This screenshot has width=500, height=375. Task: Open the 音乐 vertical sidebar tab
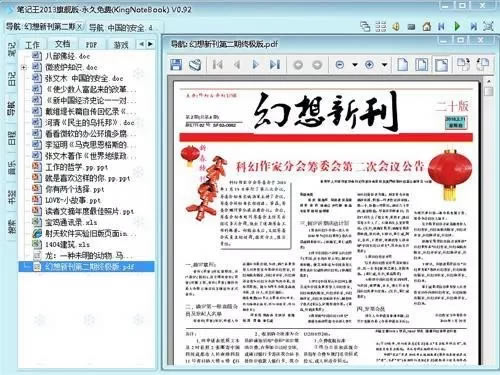point(12,168)
